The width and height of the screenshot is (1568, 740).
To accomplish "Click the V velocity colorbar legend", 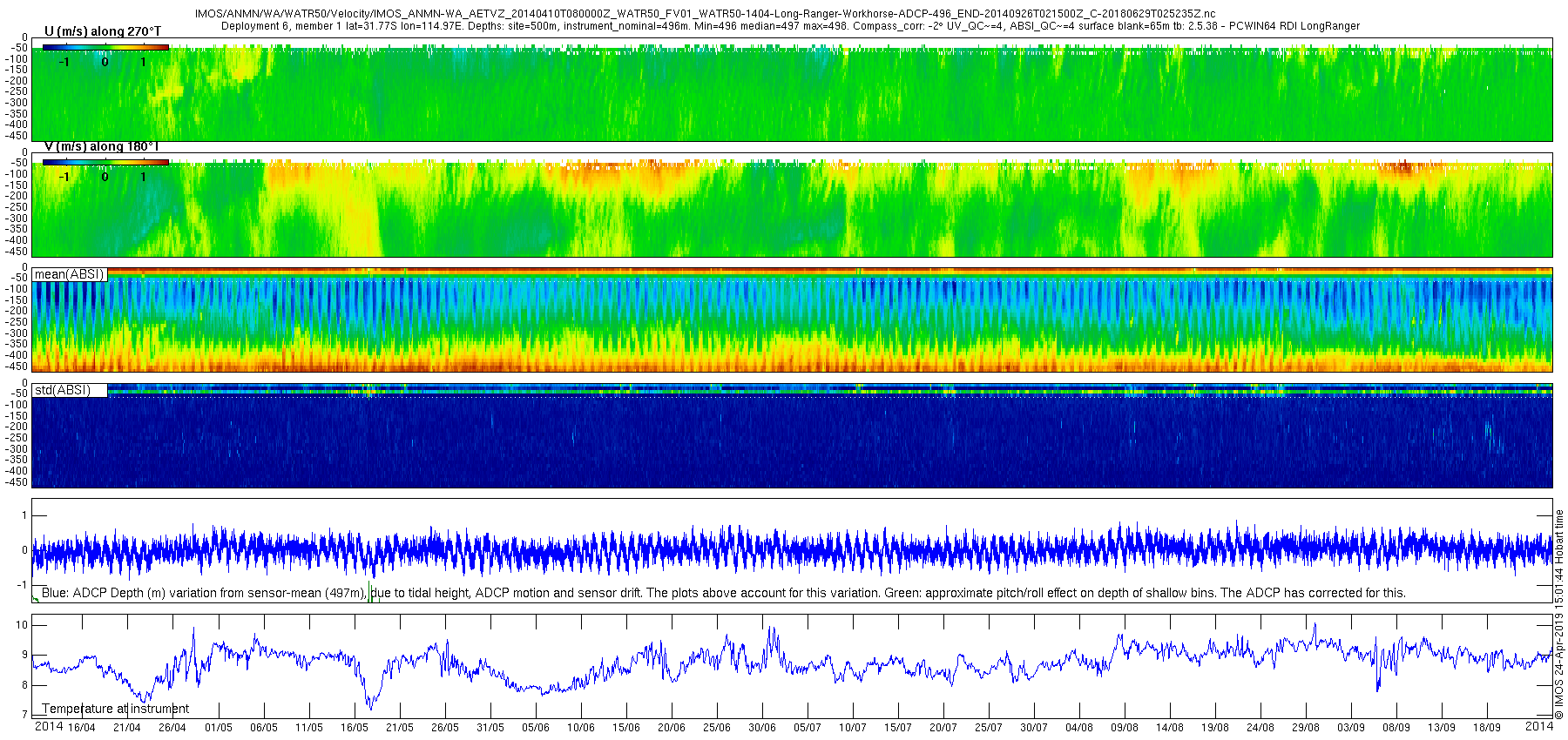I will pos(105,162).
